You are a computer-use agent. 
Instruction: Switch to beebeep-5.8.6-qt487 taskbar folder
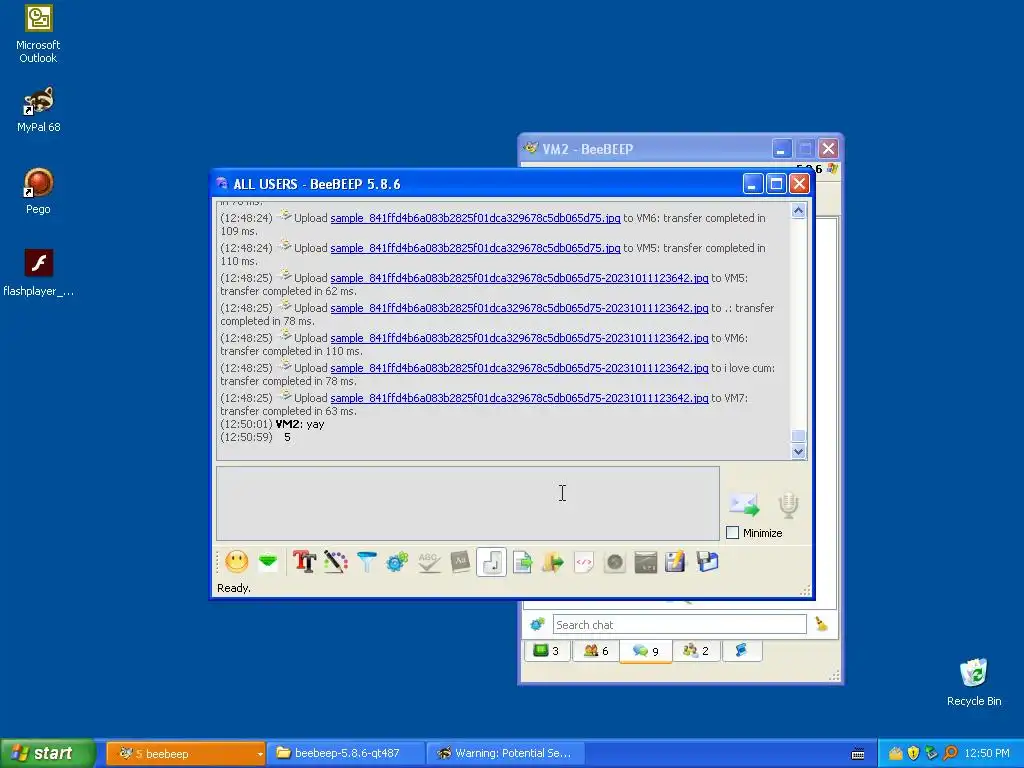346,754
